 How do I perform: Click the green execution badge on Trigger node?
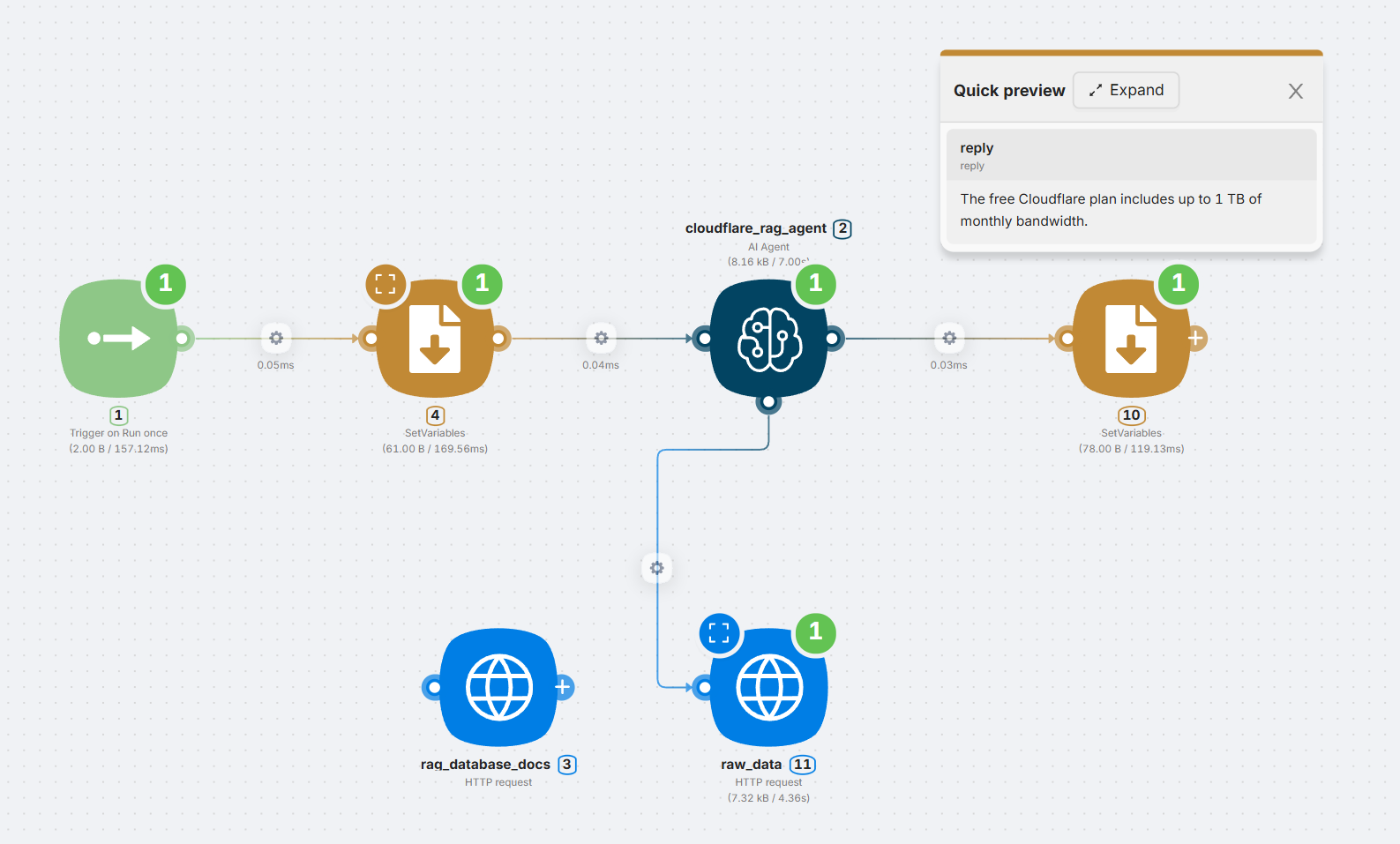pyautogui.click(x=165, y=283)
